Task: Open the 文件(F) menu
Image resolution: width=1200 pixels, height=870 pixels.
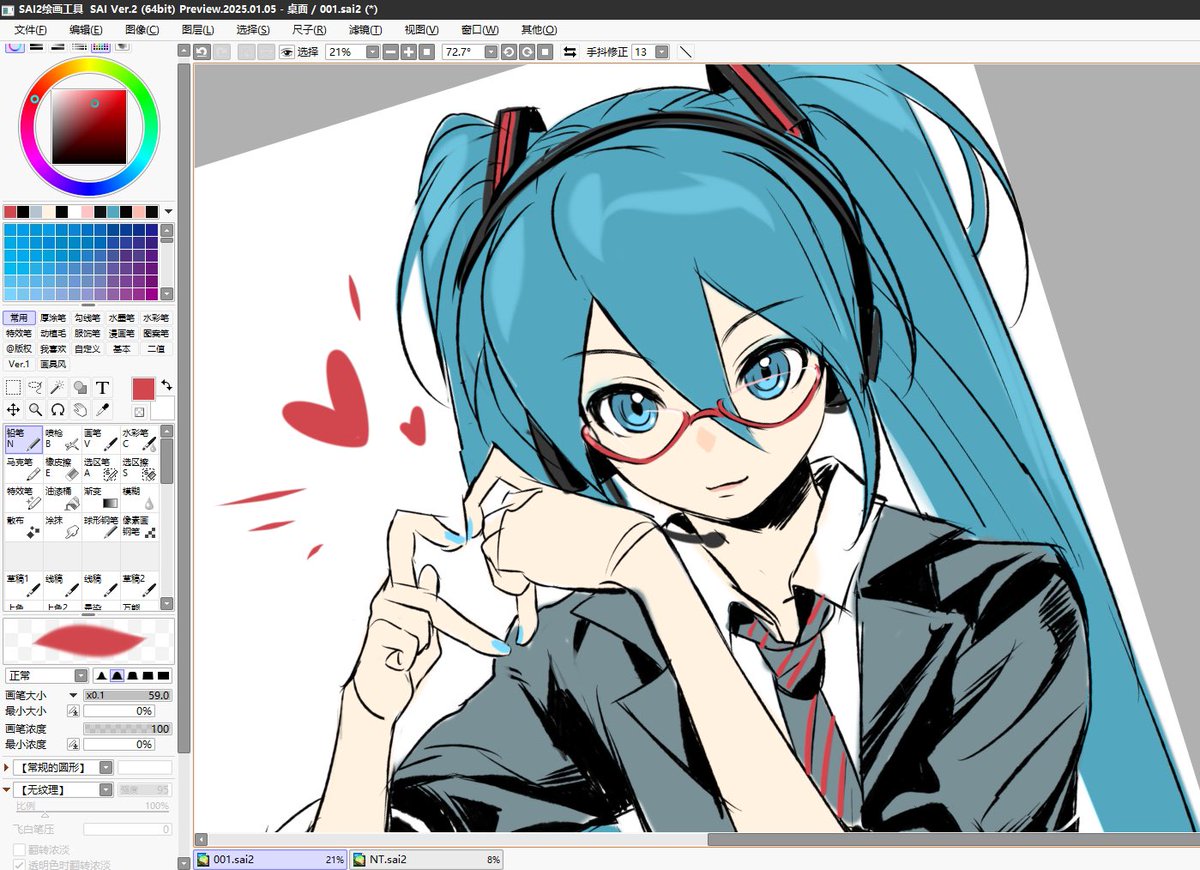Action: point(32,29)
